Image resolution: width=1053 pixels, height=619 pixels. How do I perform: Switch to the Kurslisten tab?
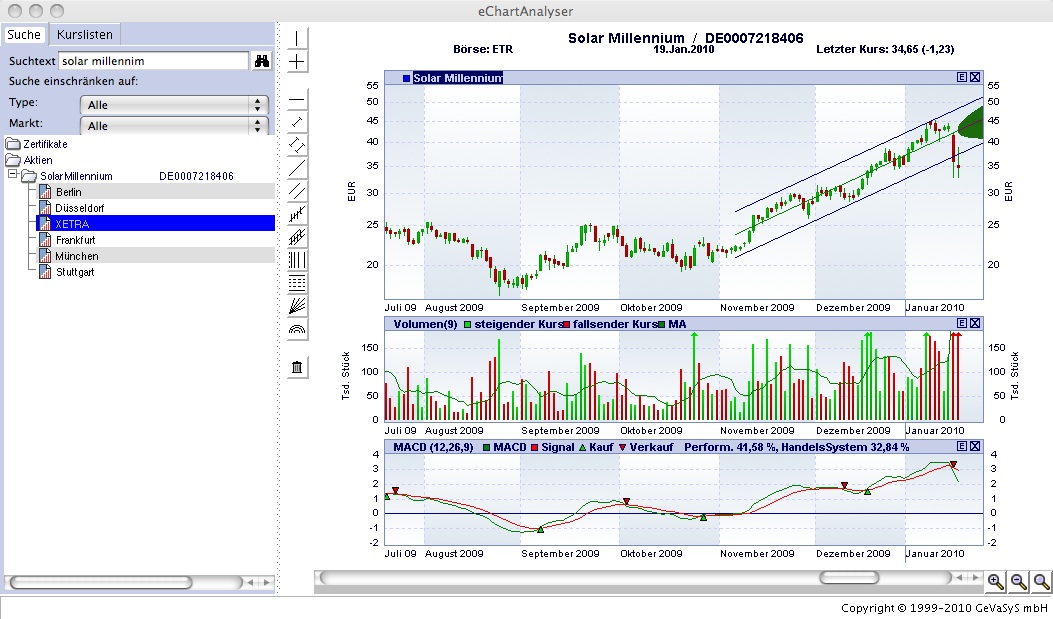pos(84,34)
